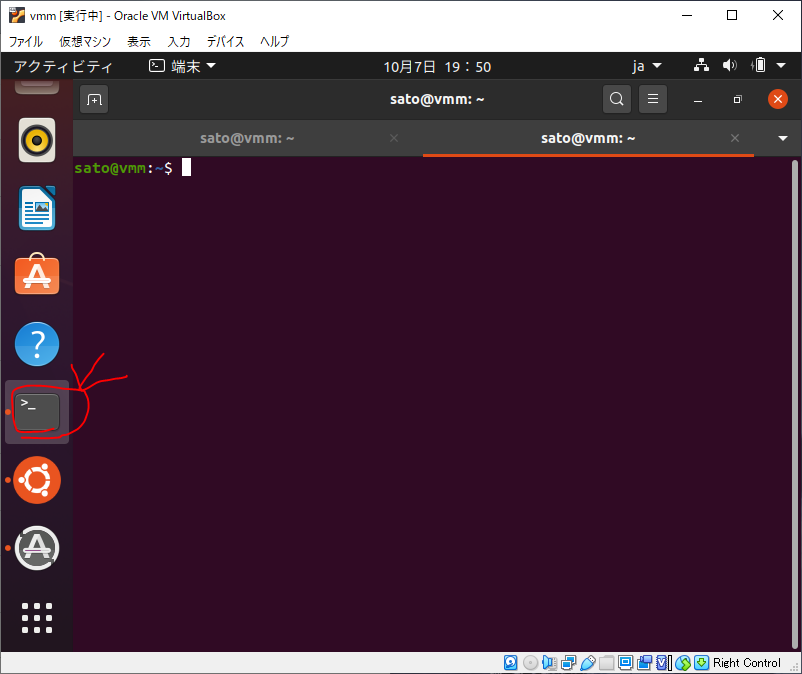Show all applications grid
This screenshot has width=802, height=674.
[37, 618]
